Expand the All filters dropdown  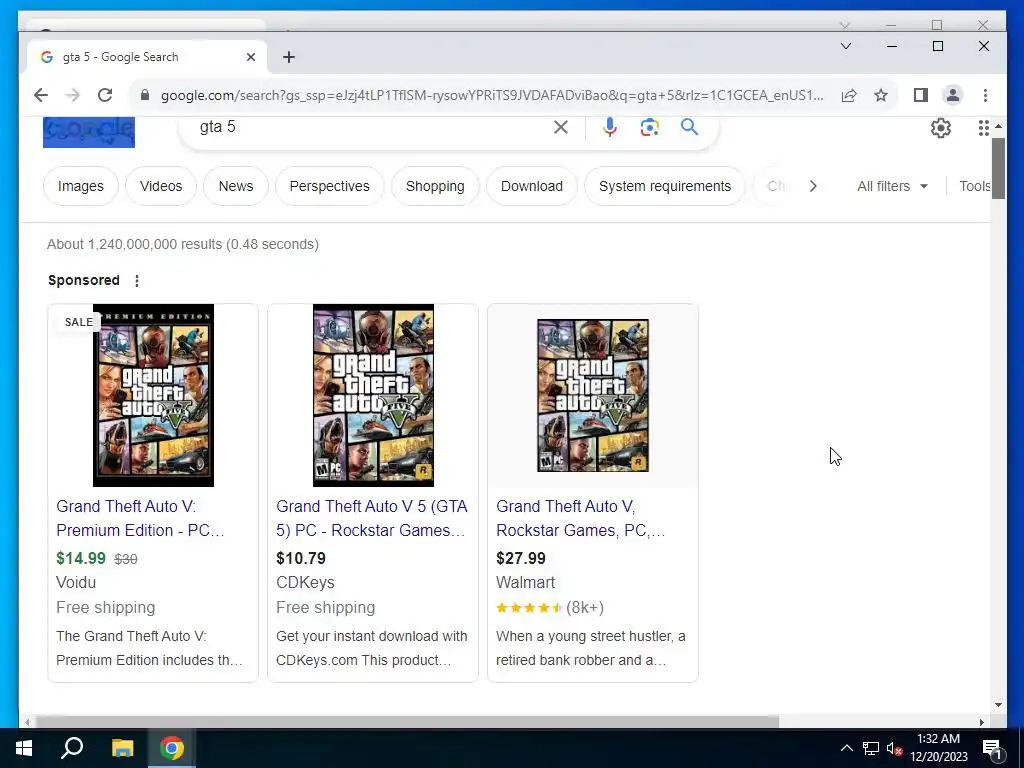(x=892, y=186)
